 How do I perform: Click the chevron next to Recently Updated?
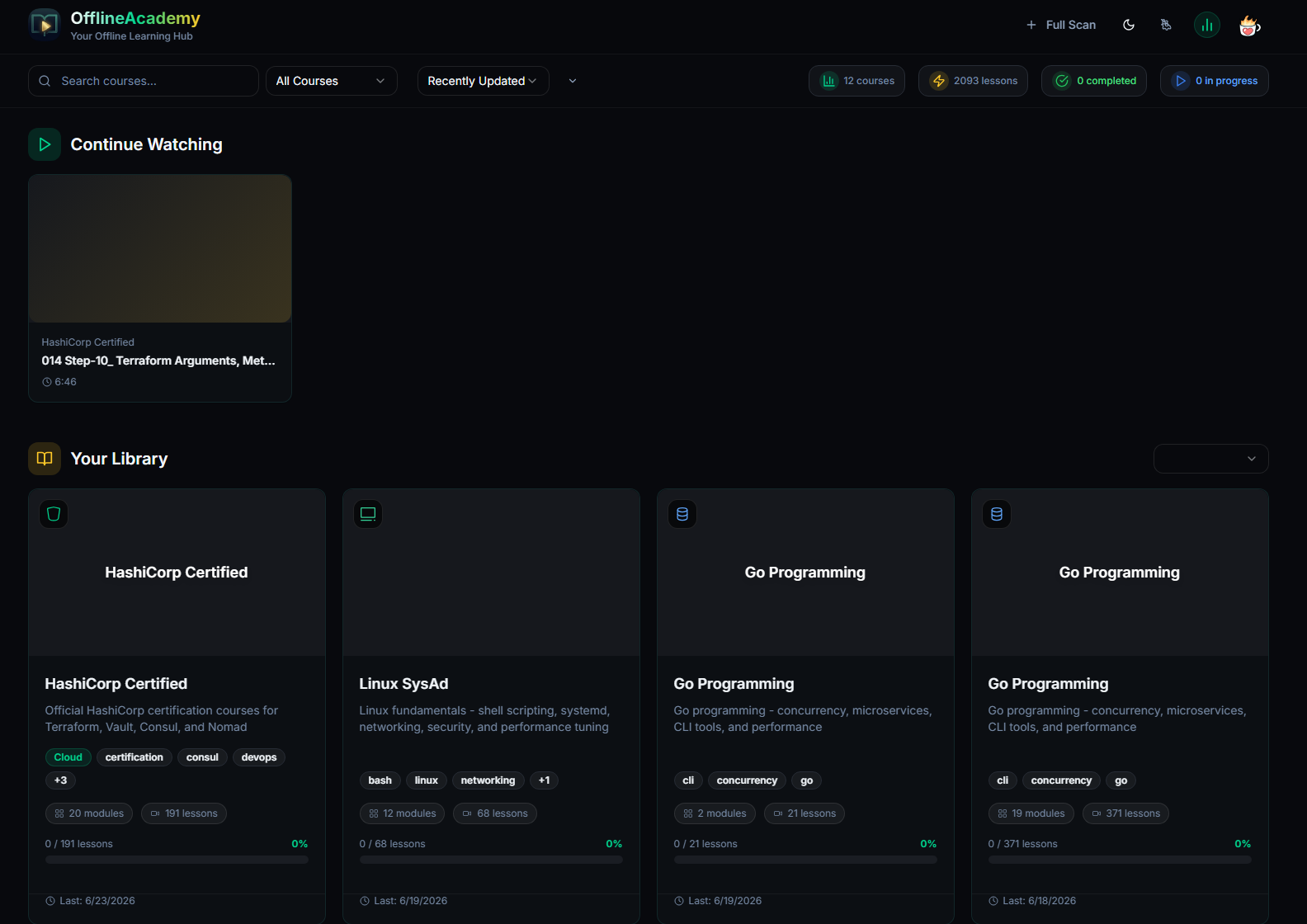(573, 81)
